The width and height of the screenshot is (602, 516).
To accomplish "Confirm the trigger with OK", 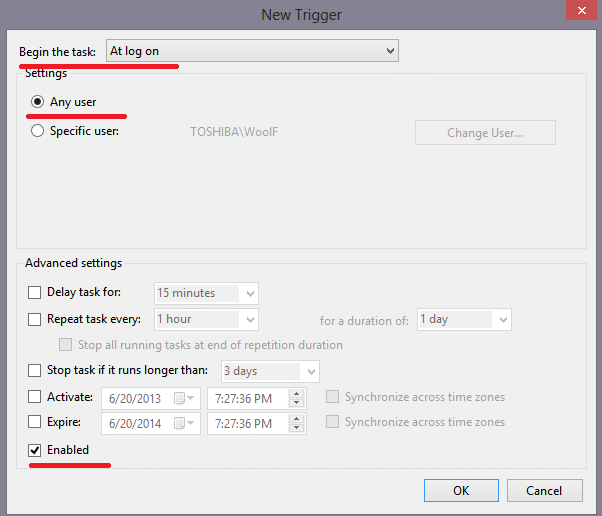I will click(461, 490).
